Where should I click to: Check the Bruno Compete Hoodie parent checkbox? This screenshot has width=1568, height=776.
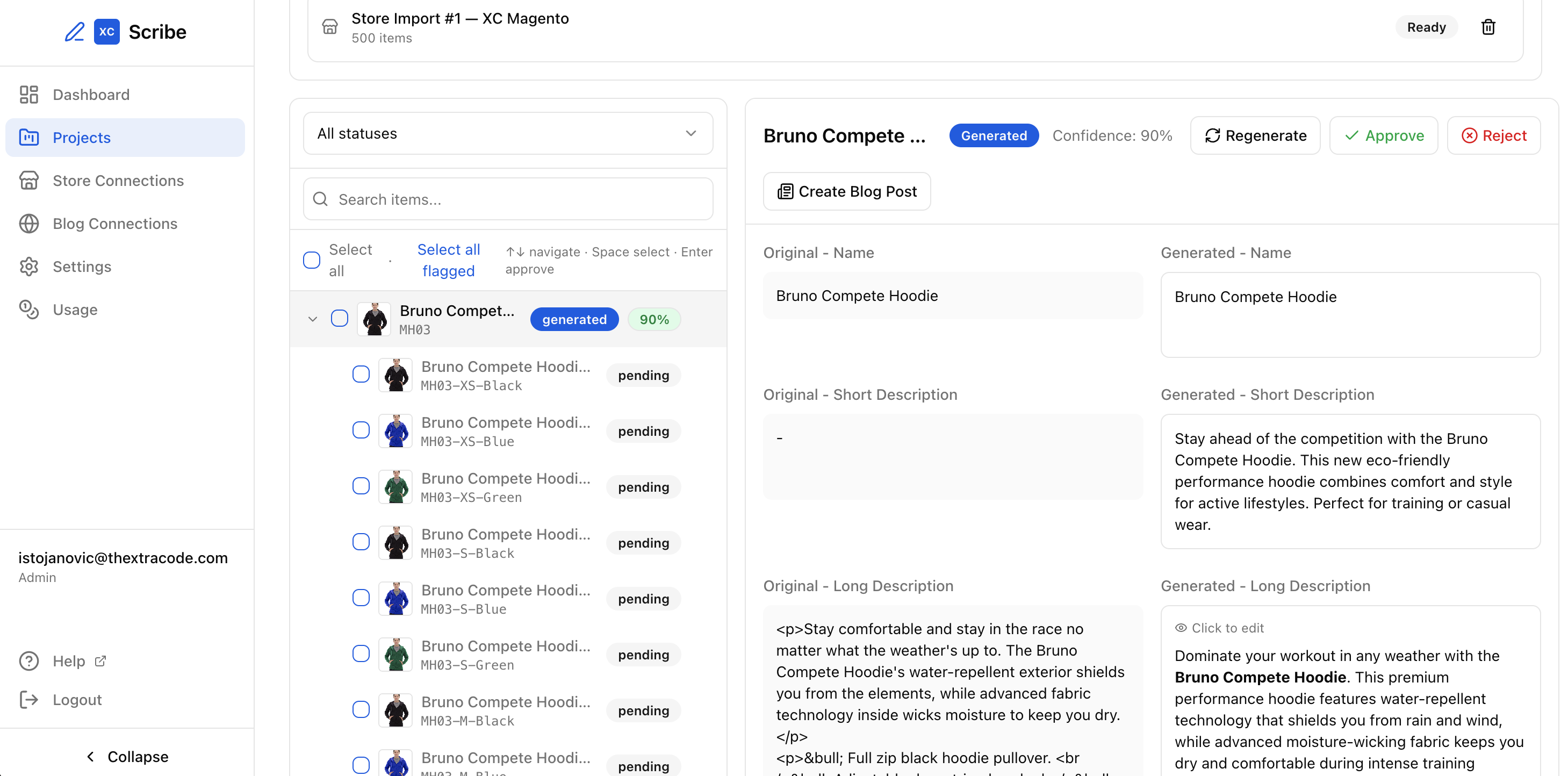point(339,318)
